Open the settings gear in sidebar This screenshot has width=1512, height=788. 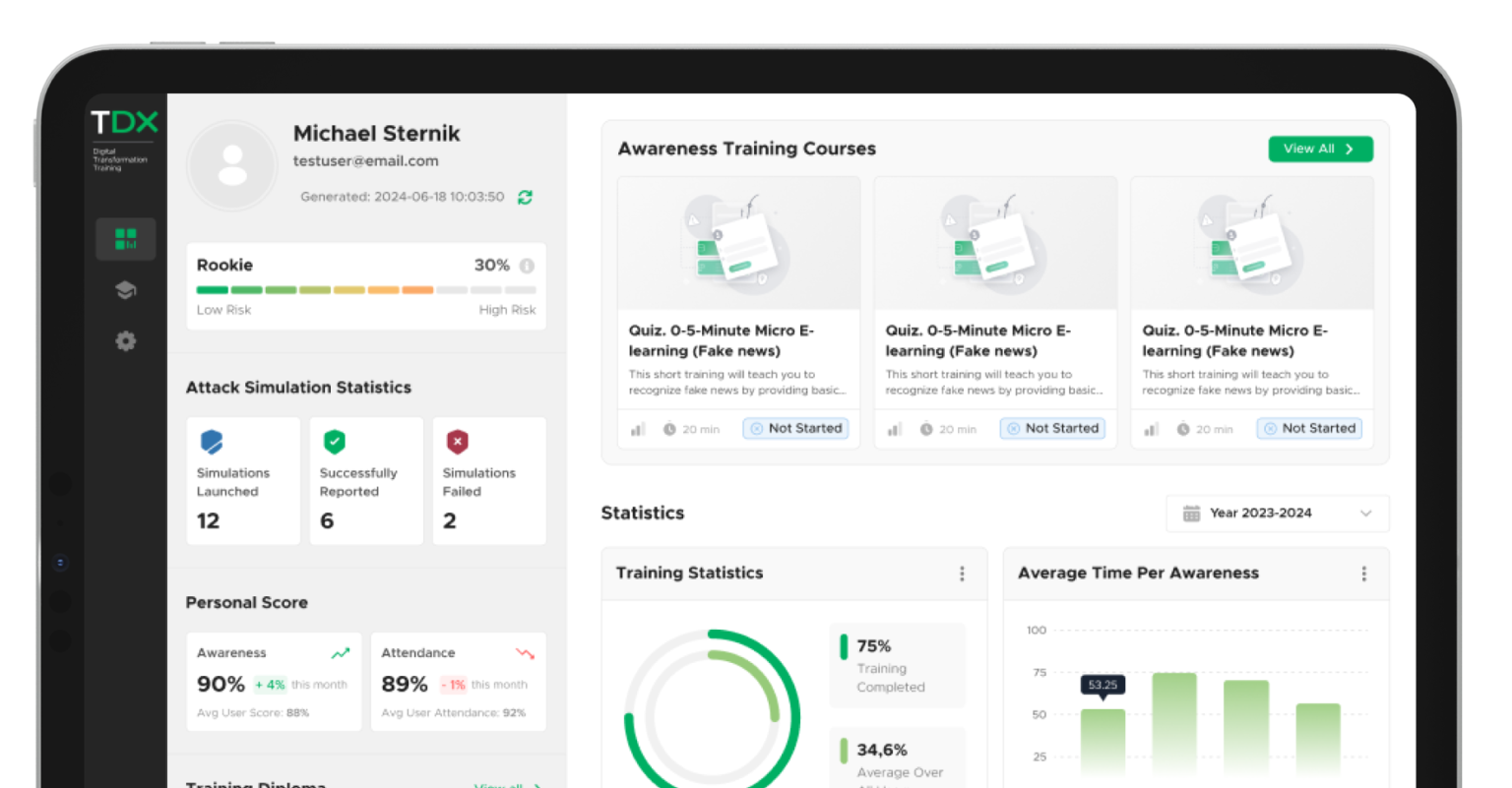coord(125,341)
